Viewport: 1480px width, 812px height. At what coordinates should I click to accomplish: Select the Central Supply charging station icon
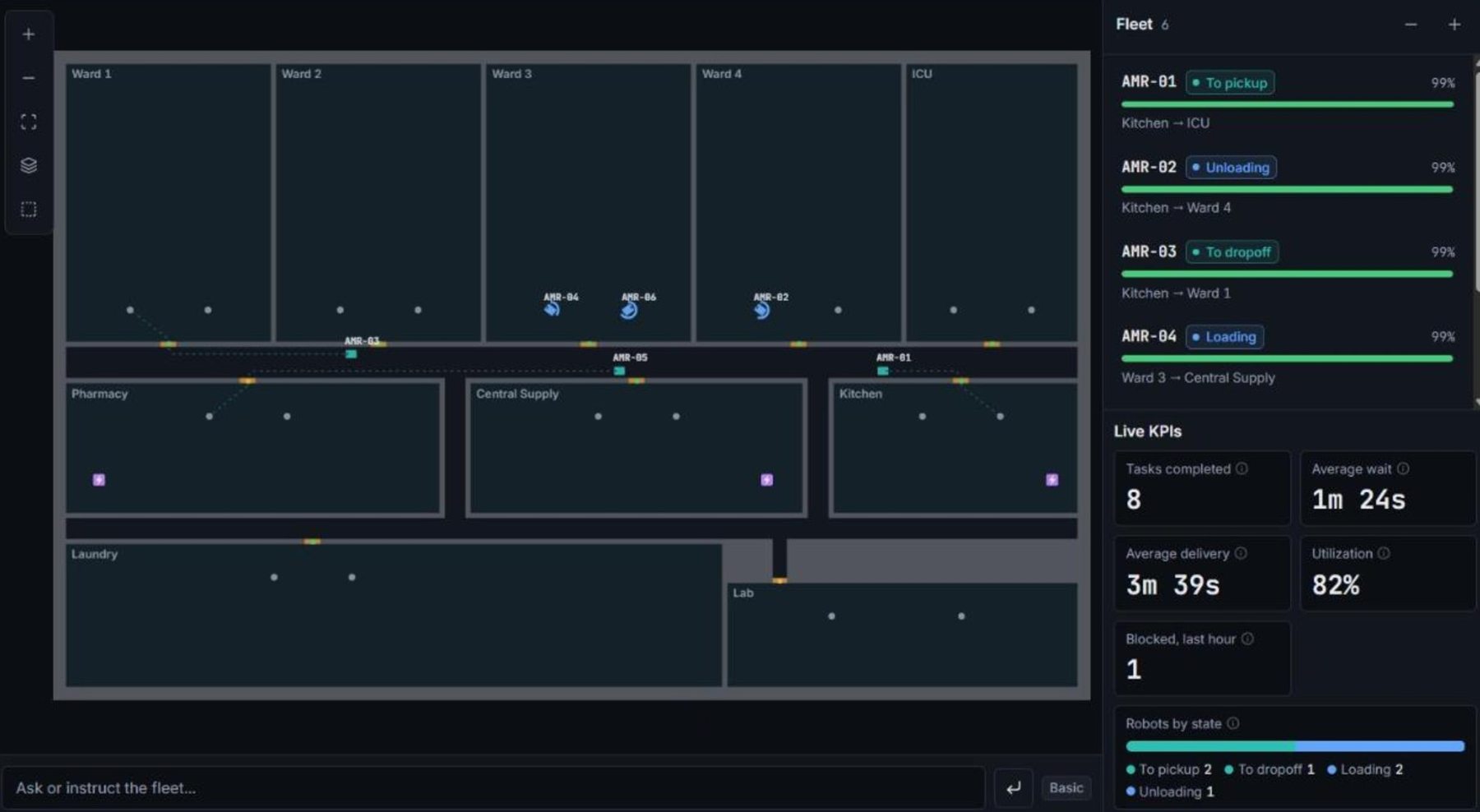(767, 480)
